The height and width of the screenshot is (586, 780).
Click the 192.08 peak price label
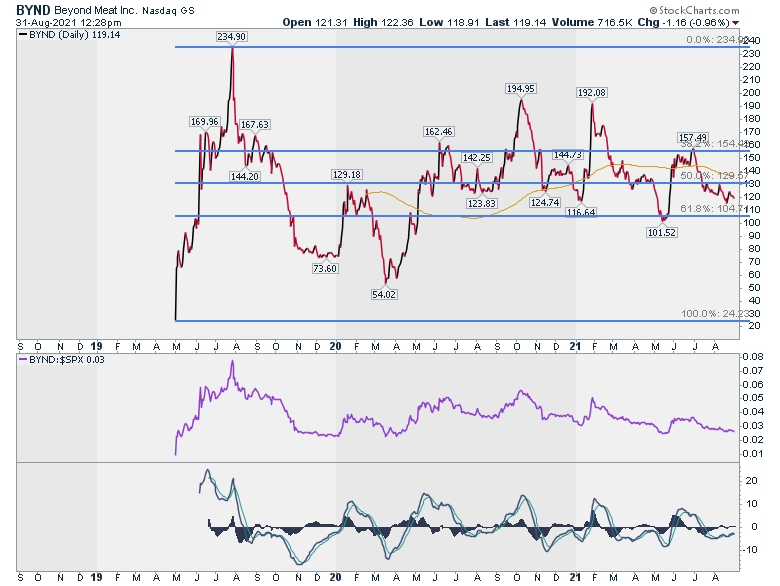coord(592,93)
